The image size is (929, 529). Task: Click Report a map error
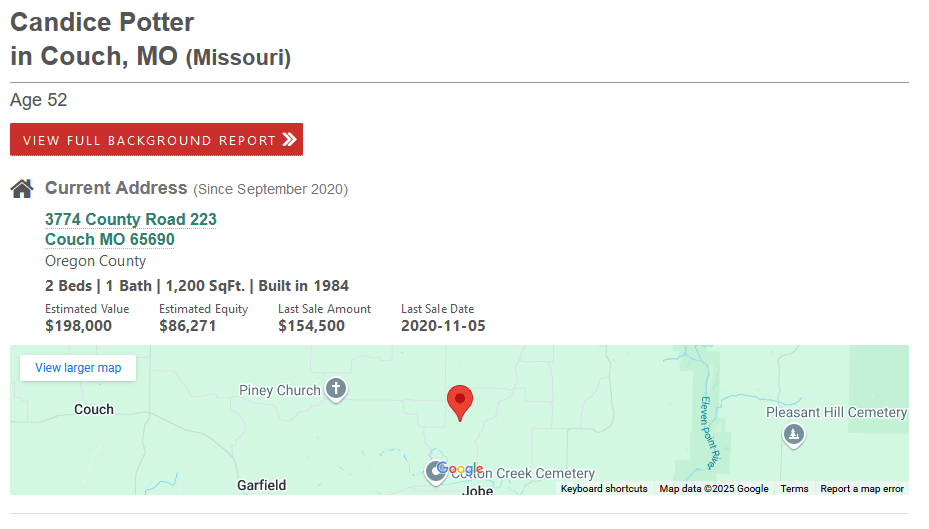862,489
